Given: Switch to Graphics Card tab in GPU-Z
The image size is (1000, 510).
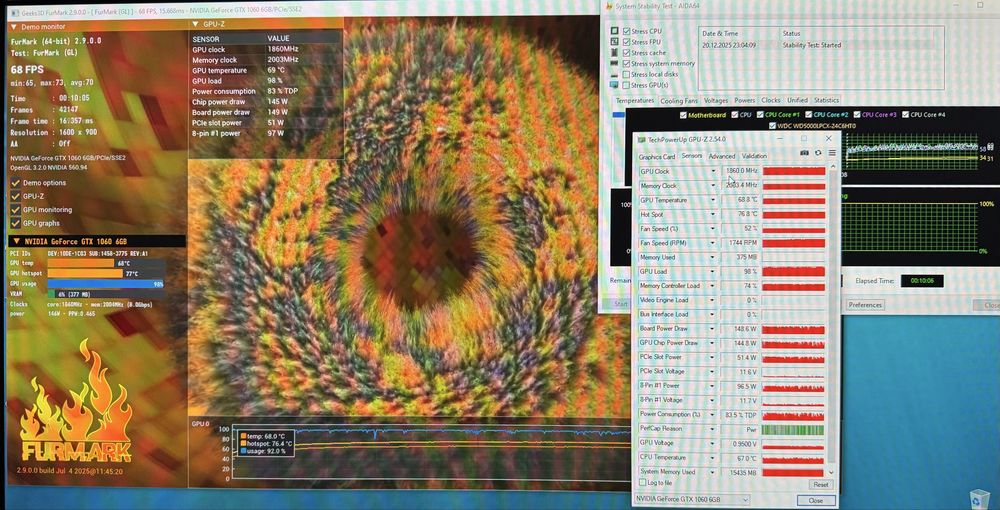Looking at the screenshot, I should [657, 156].
